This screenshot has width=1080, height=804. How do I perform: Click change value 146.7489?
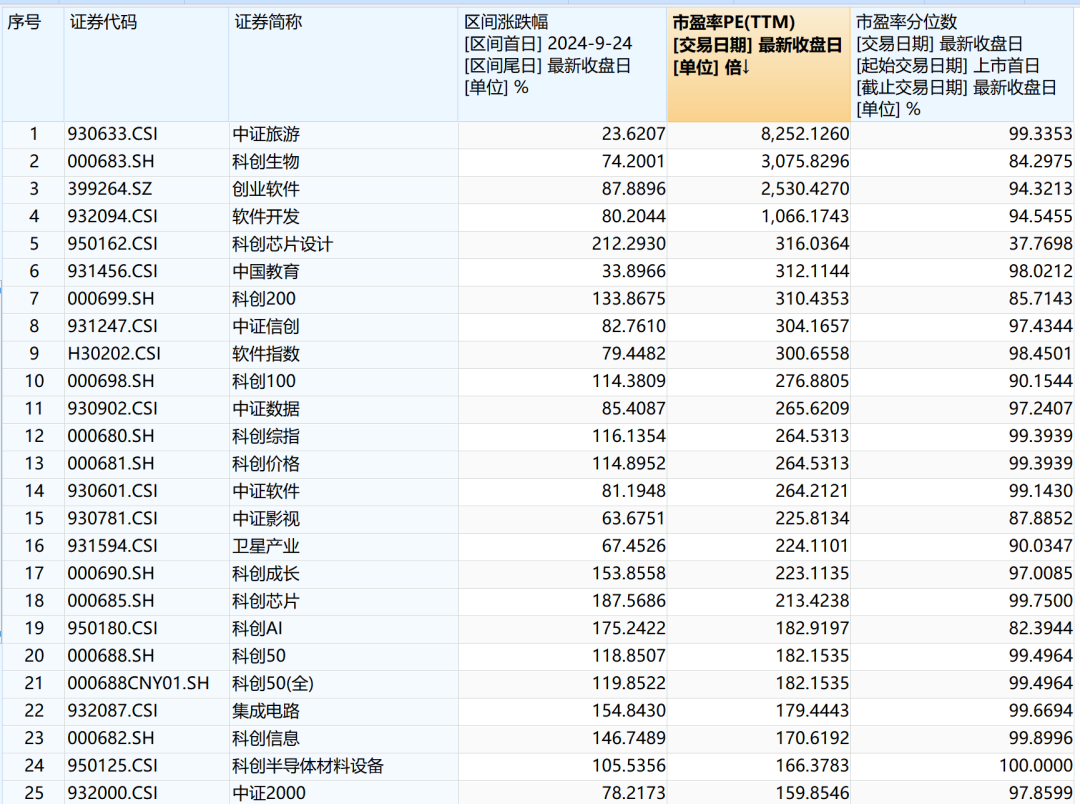click(628, 739)
